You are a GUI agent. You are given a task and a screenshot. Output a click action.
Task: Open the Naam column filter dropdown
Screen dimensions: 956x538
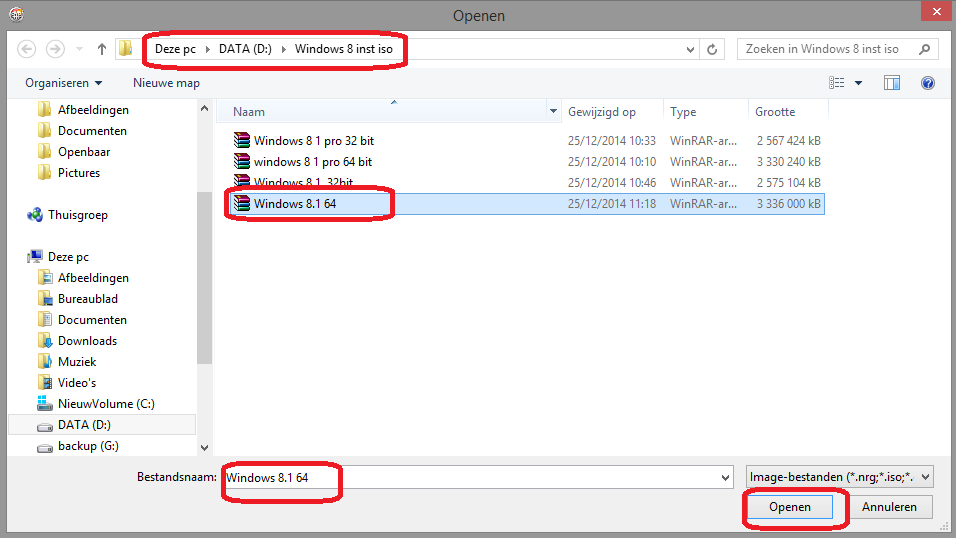coord(554,112)
